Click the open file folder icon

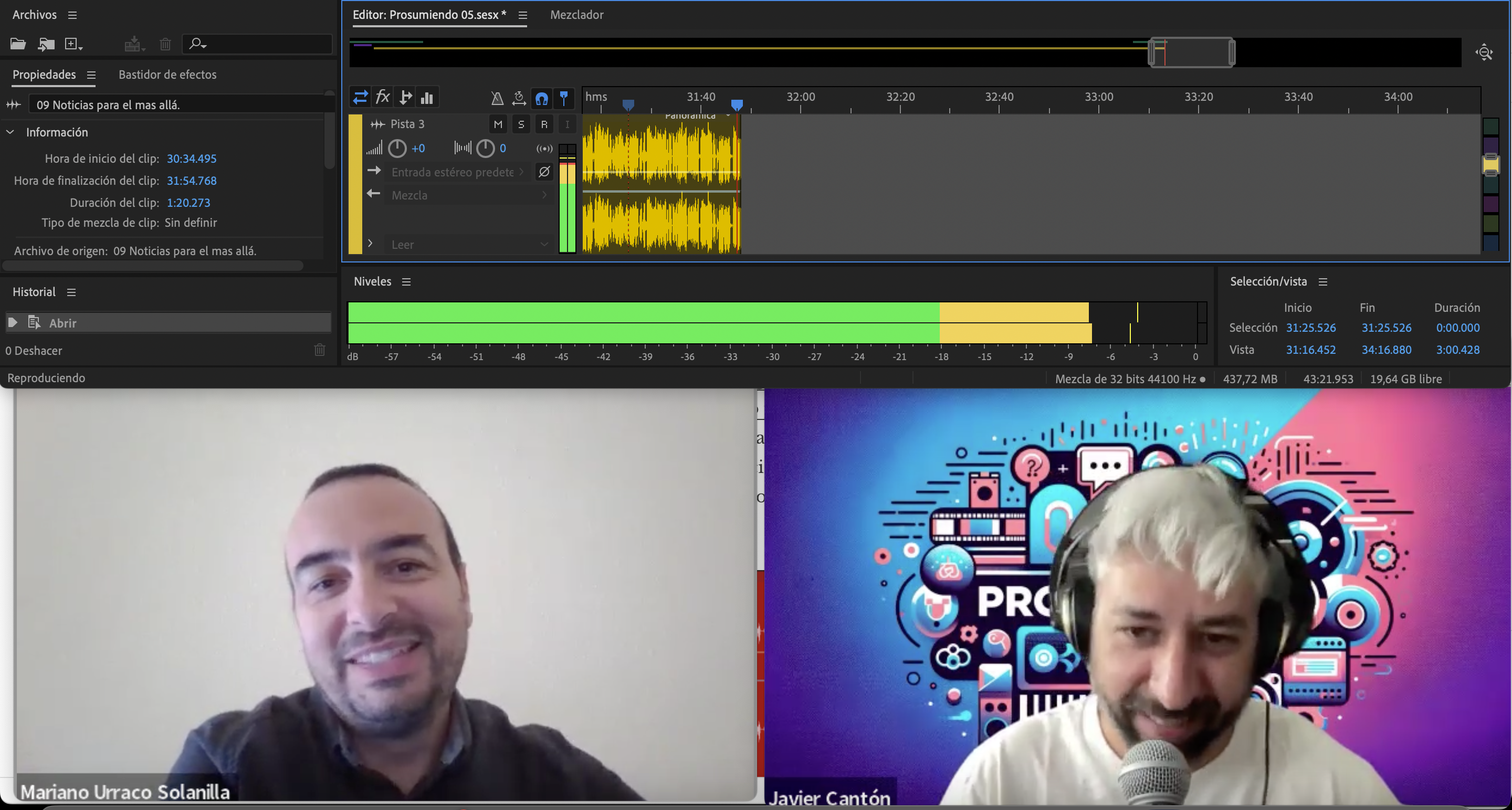click(18, 44)
